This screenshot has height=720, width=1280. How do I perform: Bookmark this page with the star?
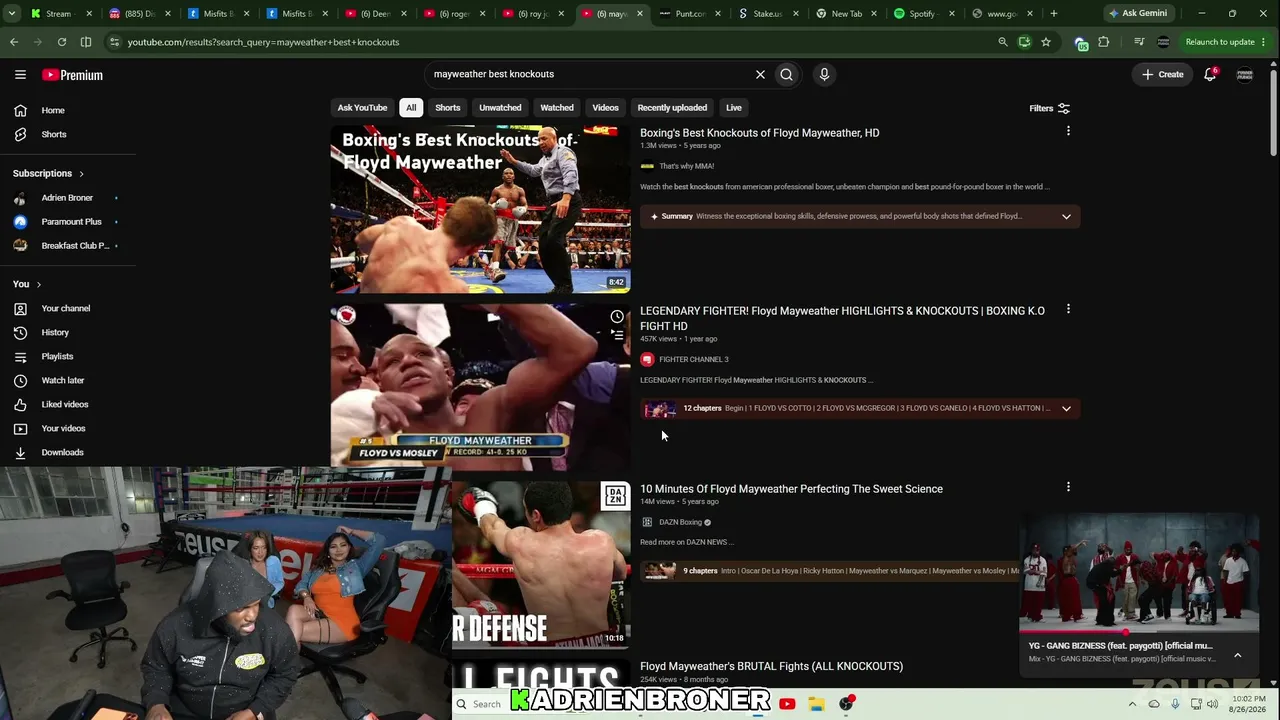click(x=1046, y=42)
